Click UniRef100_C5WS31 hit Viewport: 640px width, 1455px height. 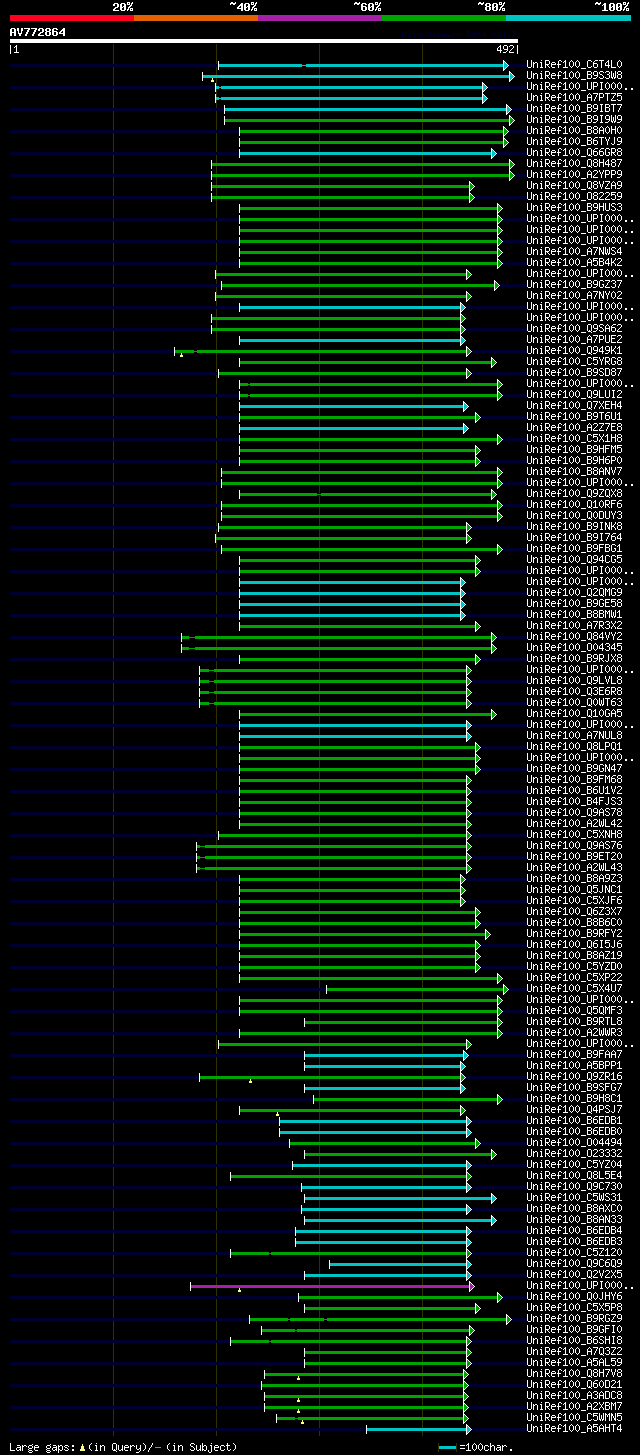pyautogui.click(x=575, y=1197)
